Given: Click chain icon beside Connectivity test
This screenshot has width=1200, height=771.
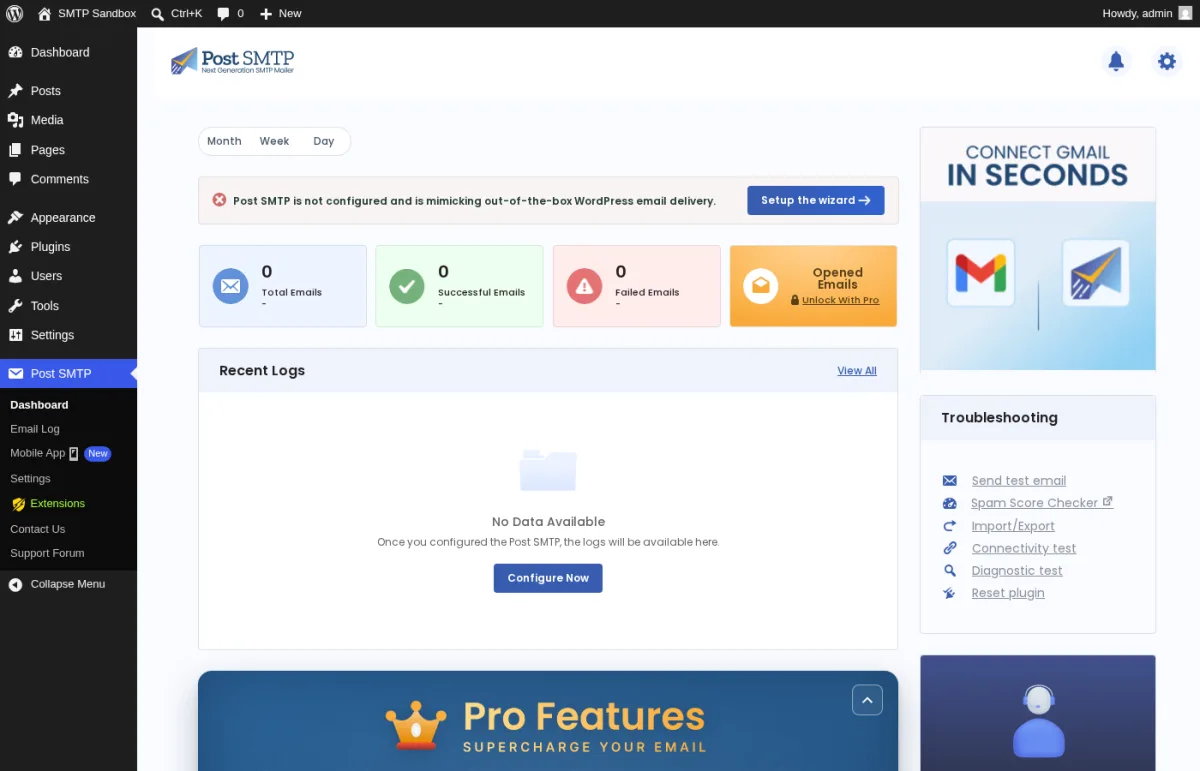Looking at the screenshot, I should pos(950,548).
